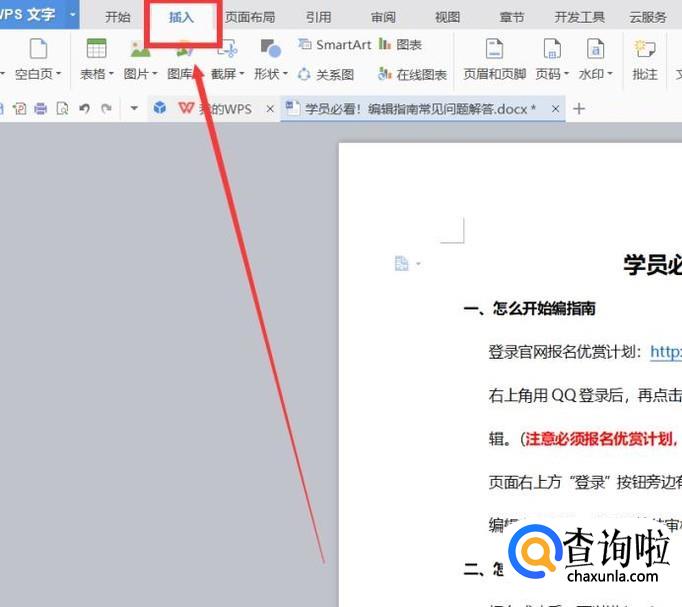The image size is (682, 607).
Task: Switch to the 云服务 tab
Action: [x=648, y=17]
